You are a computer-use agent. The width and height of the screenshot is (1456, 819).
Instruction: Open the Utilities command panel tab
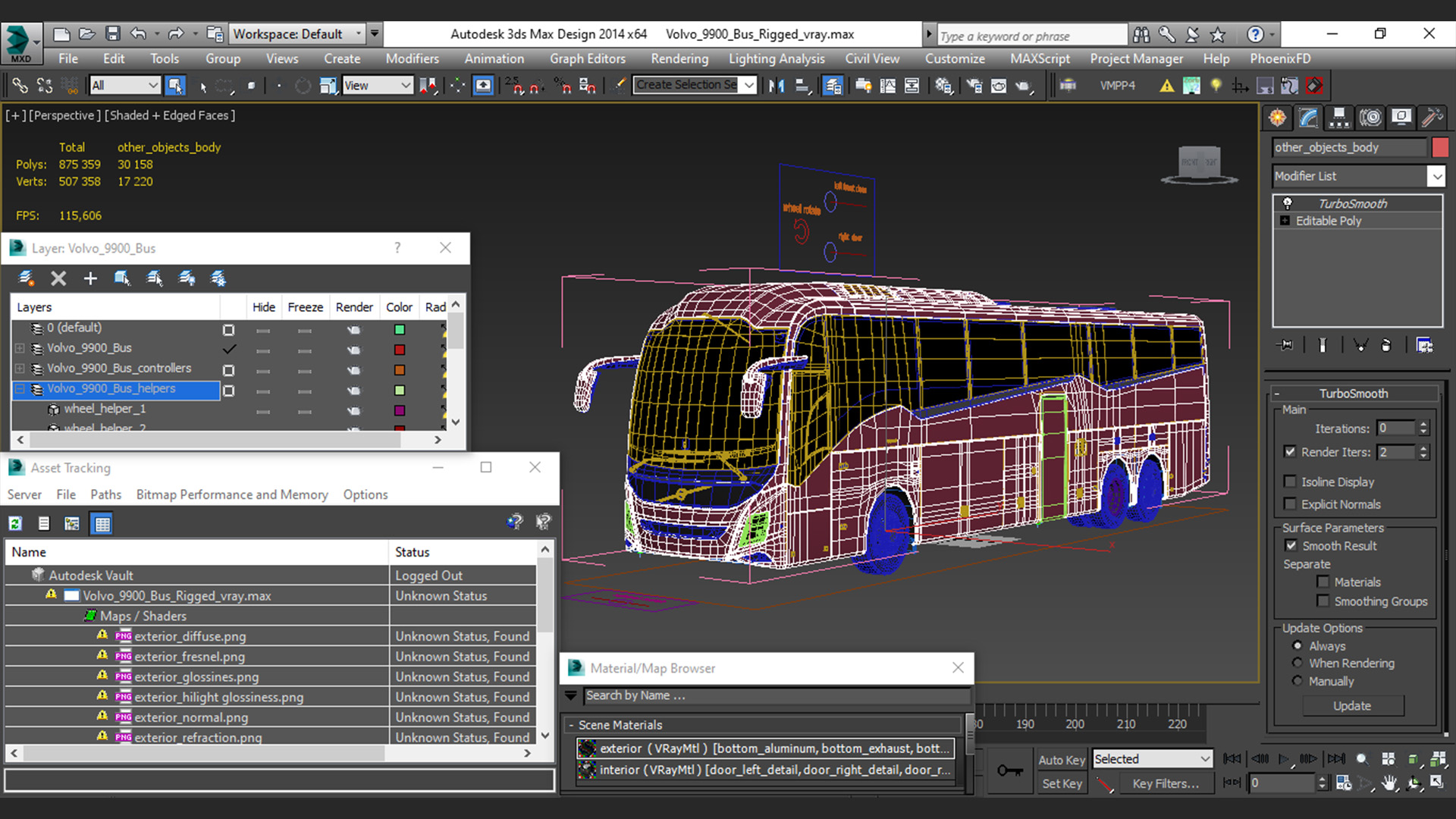point(1432,118)
